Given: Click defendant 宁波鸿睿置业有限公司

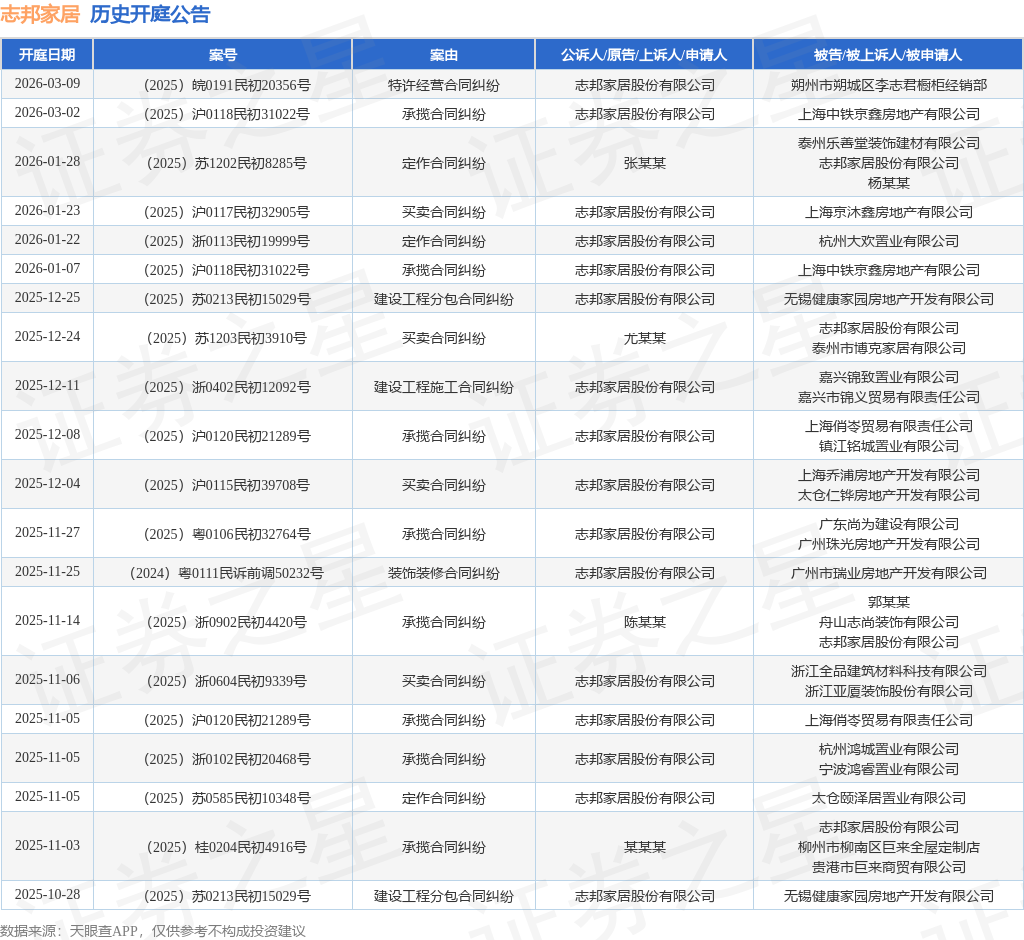Looking at the screenshot, I should [889, 770].
